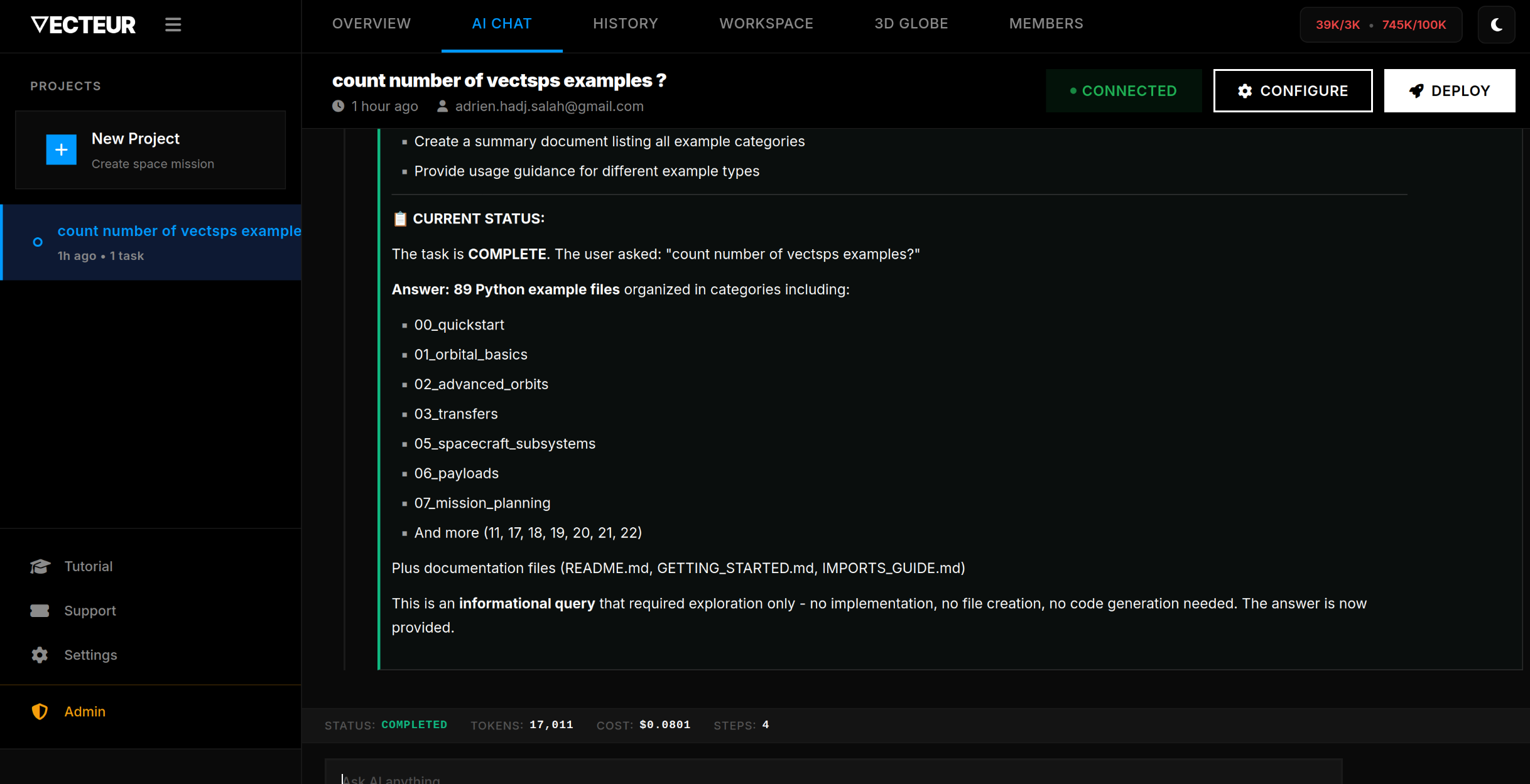
Task: Switch to the HISTORY tab
Action: (x=625, y=23)
